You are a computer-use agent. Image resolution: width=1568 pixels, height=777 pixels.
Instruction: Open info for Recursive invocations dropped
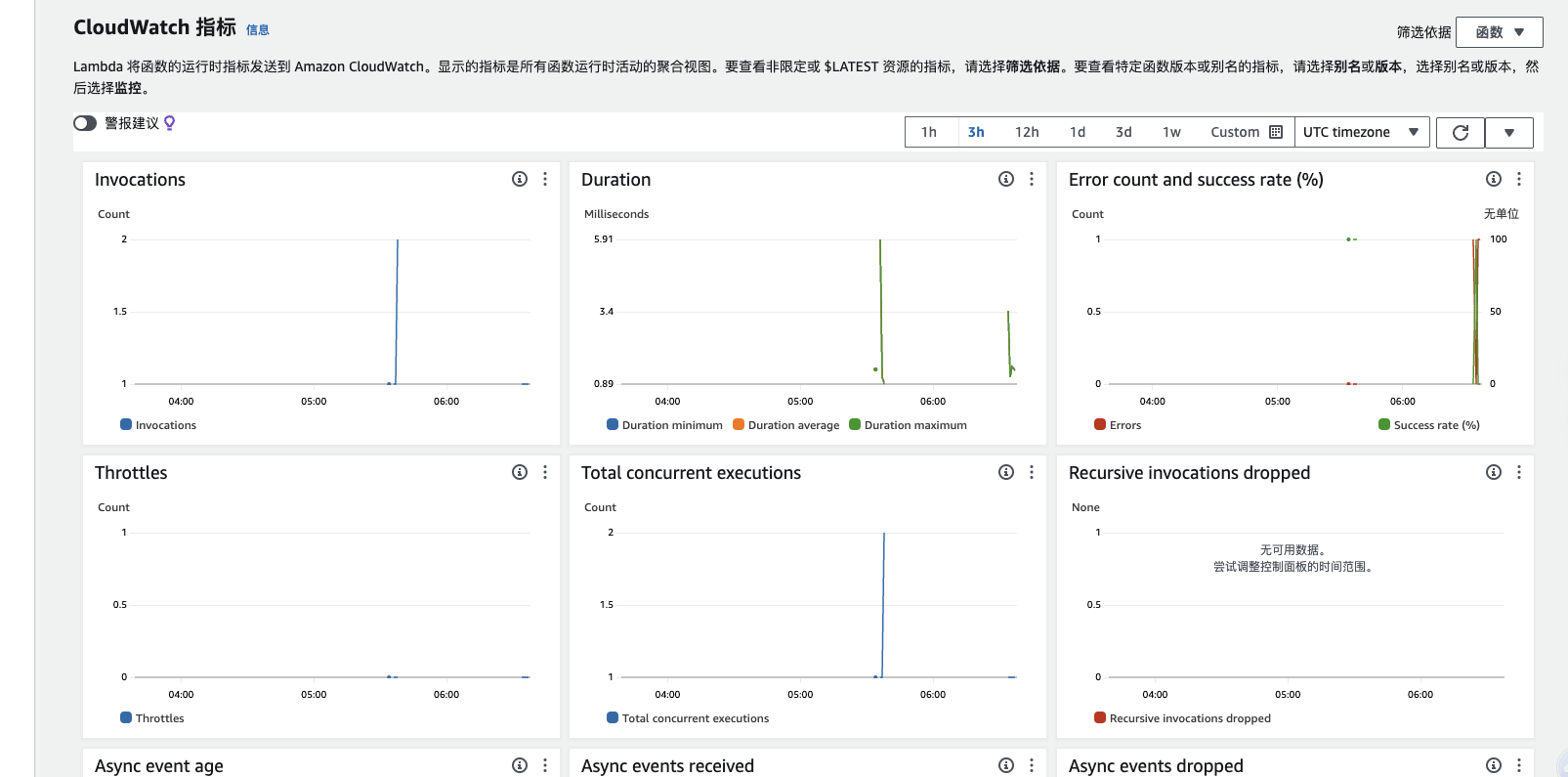[1494, 472]
